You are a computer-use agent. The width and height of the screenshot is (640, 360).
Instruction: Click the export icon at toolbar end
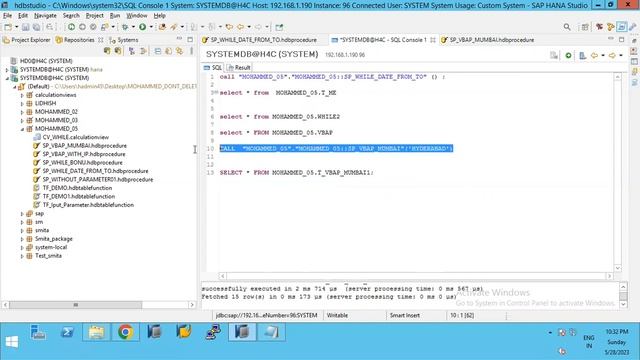279,27
